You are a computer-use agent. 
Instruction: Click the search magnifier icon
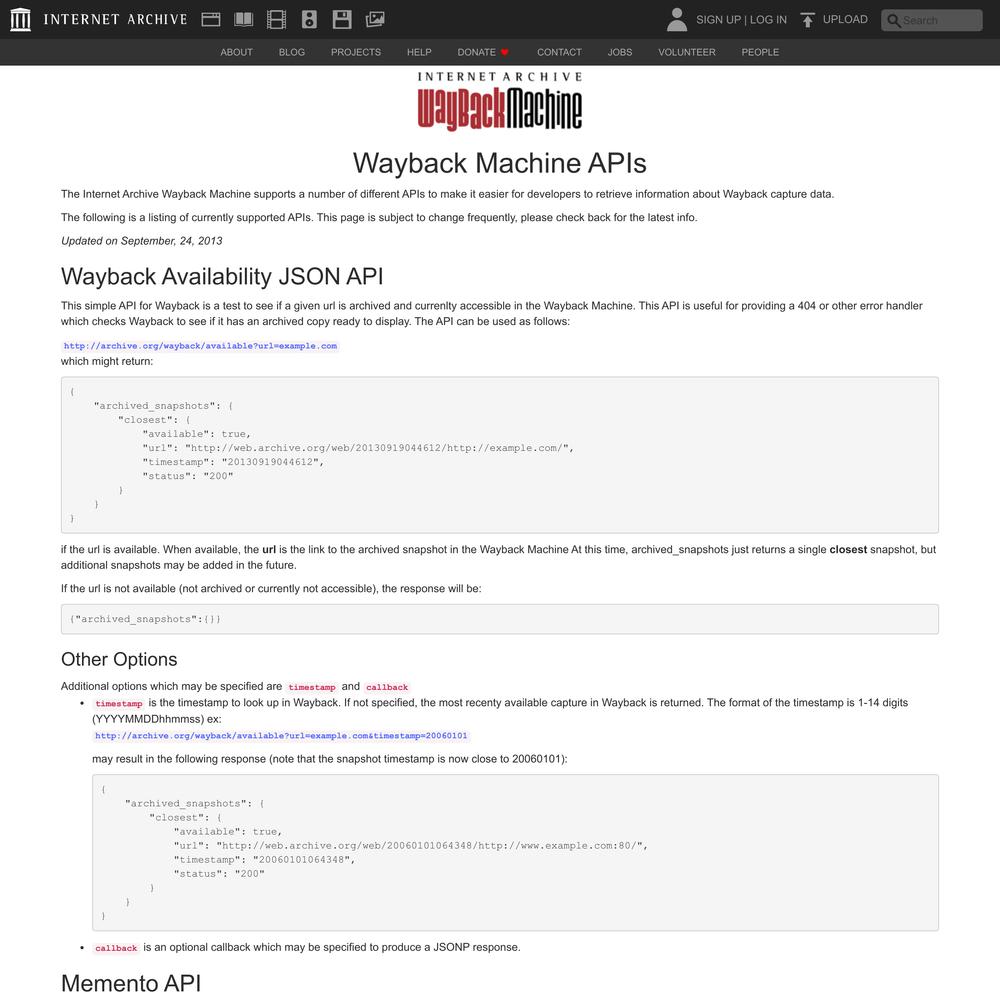point(893,20)
